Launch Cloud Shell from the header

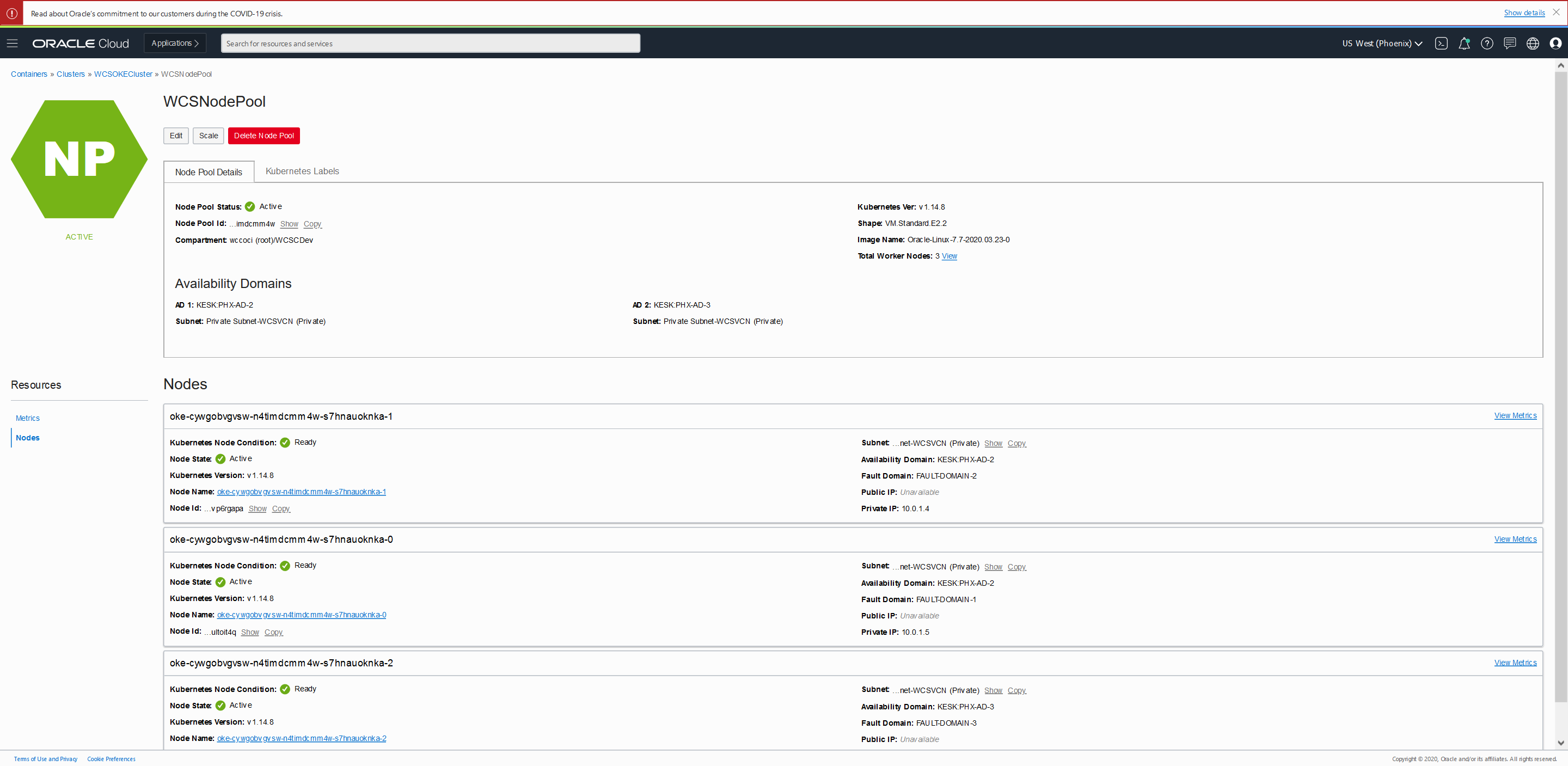click(1441, 43)
